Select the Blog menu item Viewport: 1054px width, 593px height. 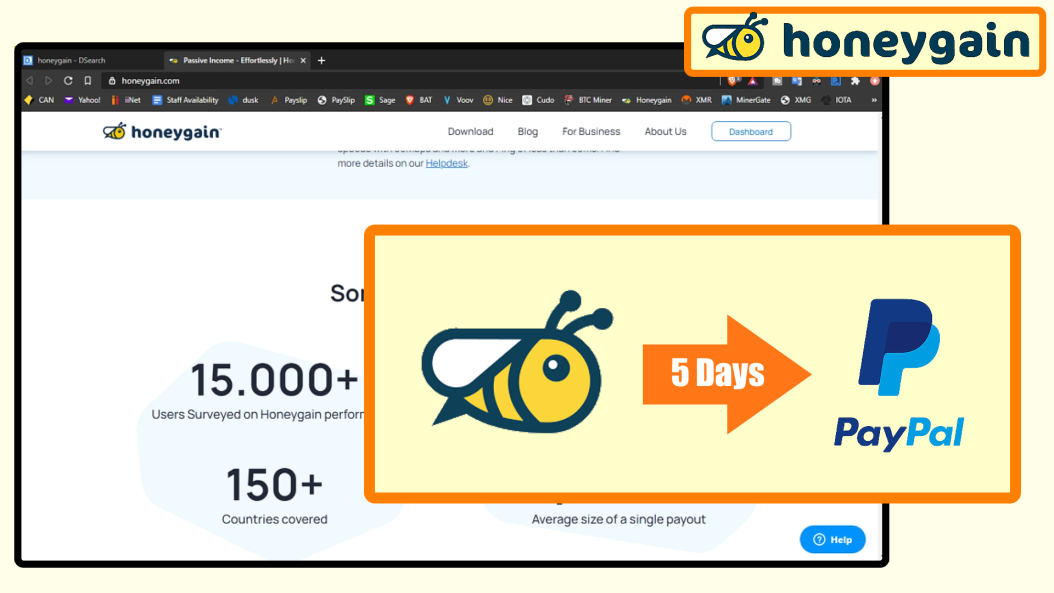tap(527, 131)
